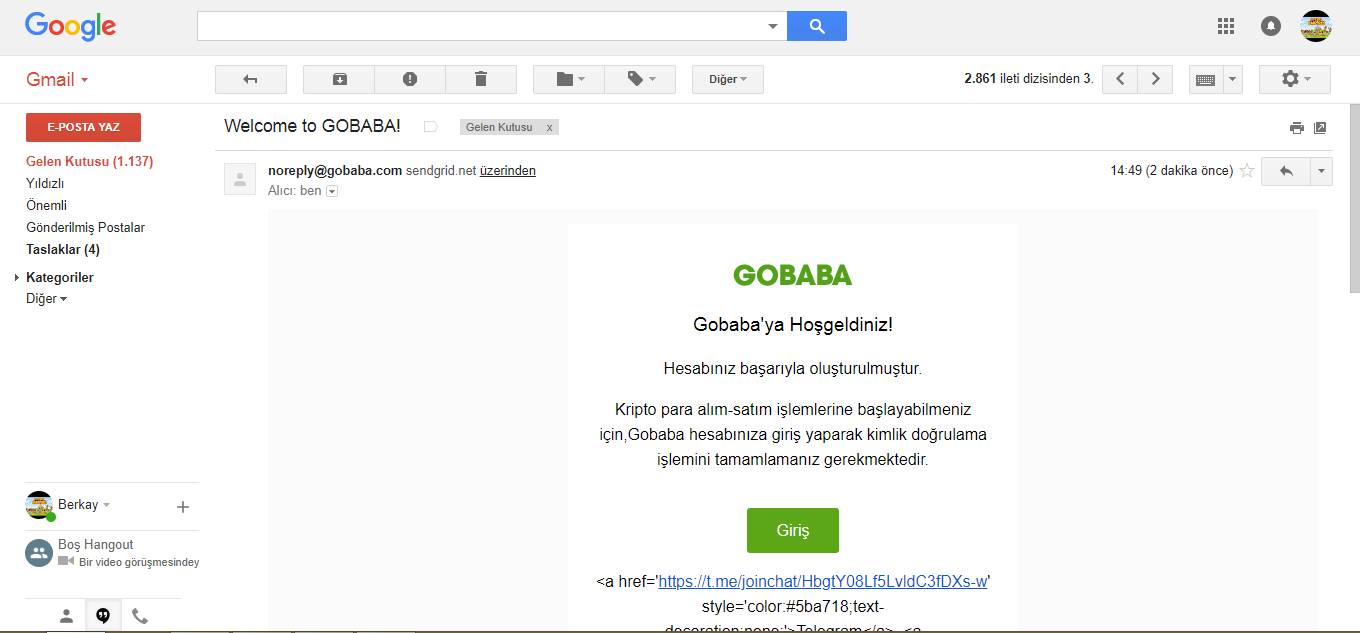Click the blue search button
This screenshot has width=1360, height=633.
(817, 26)
